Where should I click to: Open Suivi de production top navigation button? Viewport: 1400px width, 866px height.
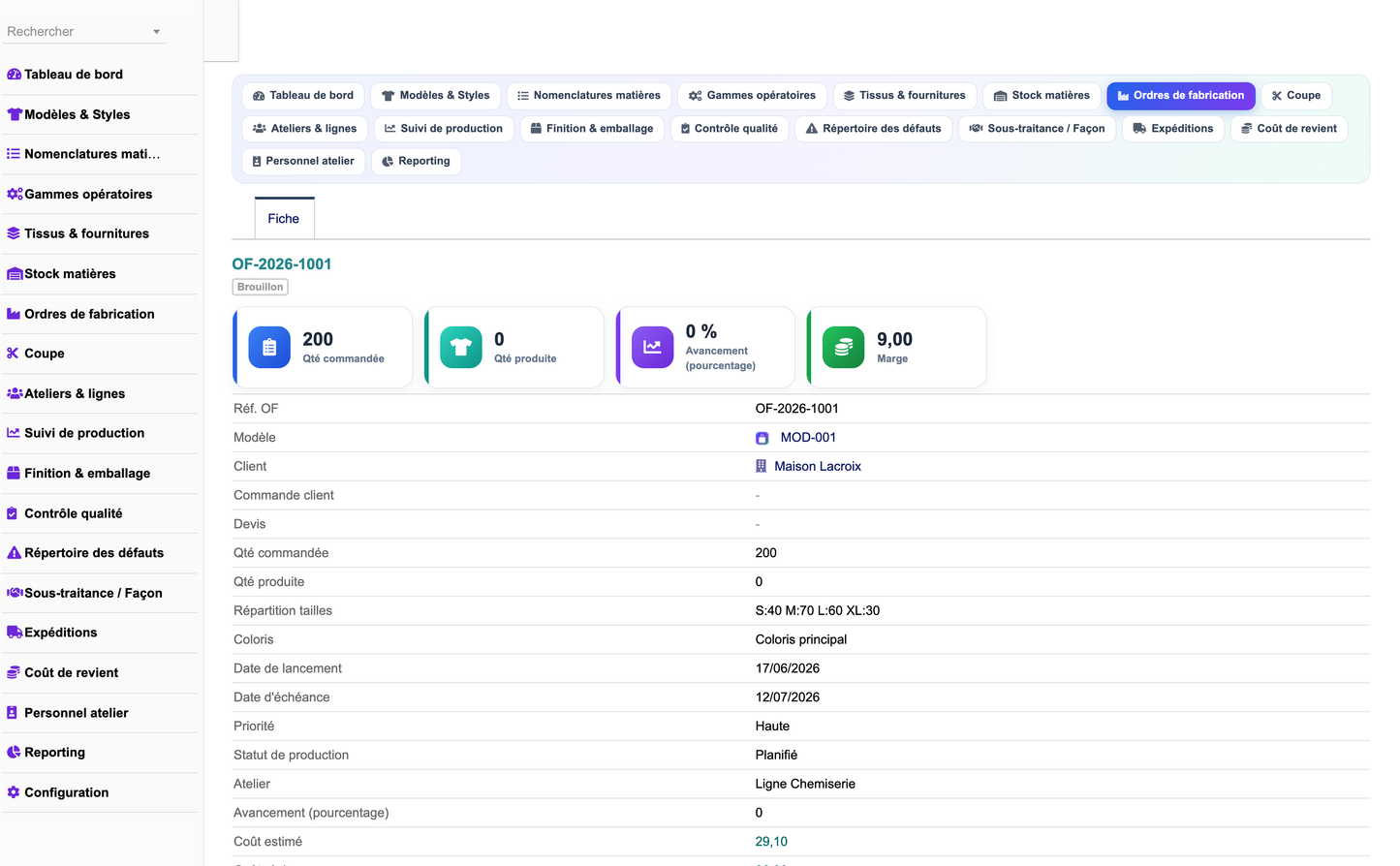(444, 129)
